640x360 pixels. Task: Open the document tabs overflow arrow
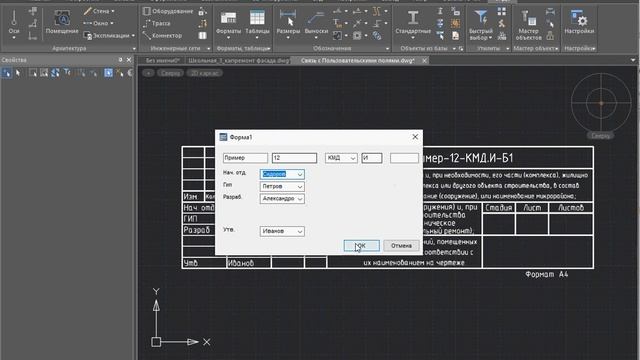(x=633, y=60)
